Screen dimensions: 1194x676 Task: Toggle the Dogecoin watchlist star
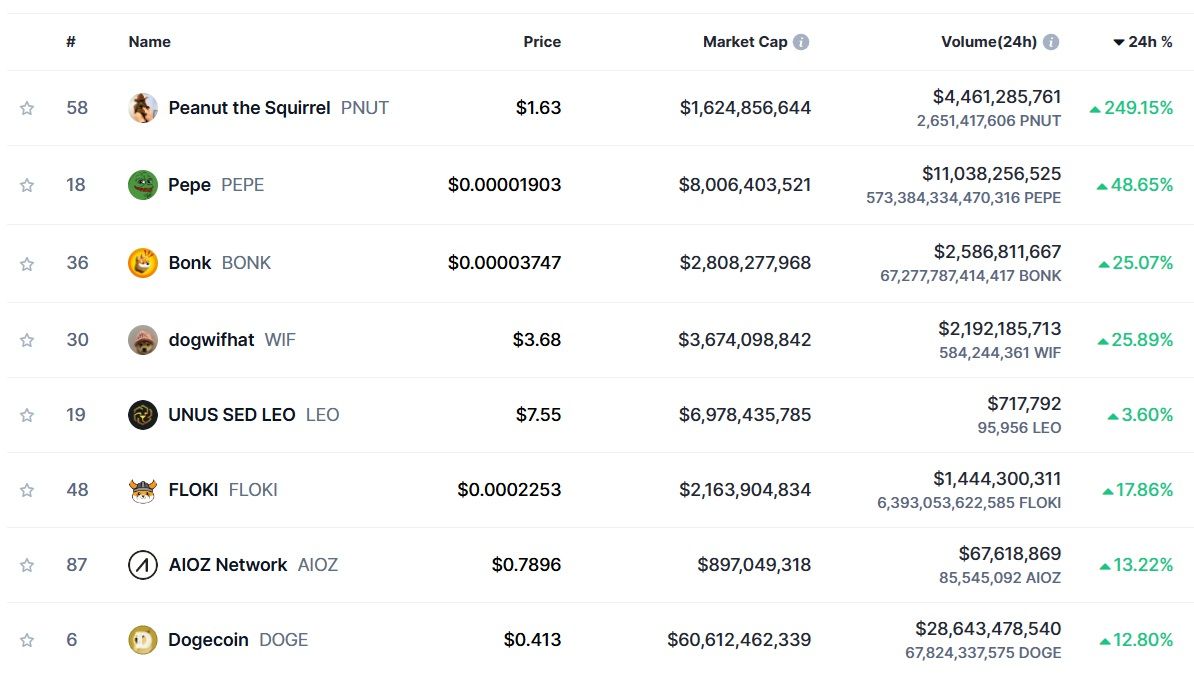pos(27,640)
